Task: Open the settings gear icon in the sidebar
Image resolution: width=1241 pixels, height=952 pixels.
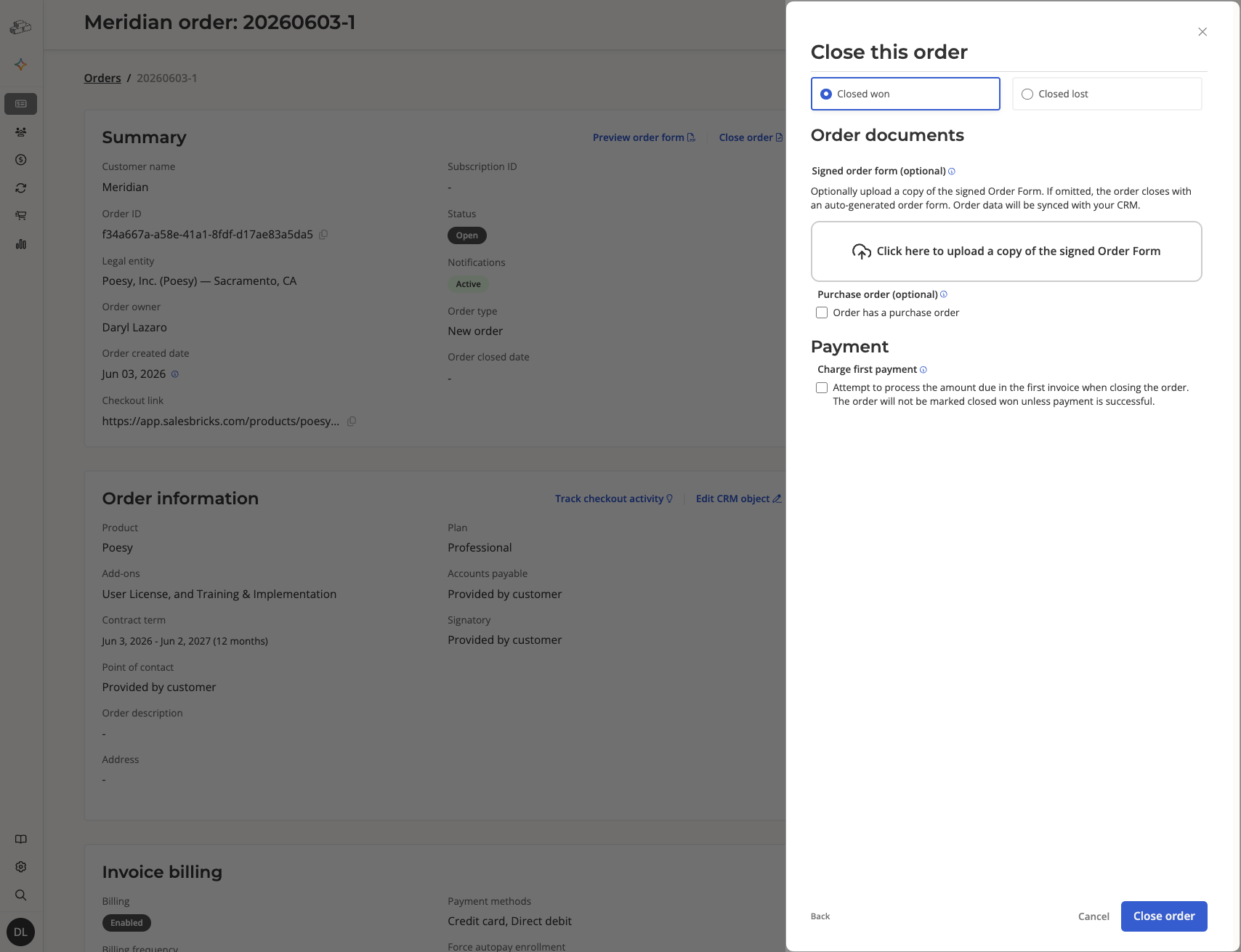Action: pos(21,867)
